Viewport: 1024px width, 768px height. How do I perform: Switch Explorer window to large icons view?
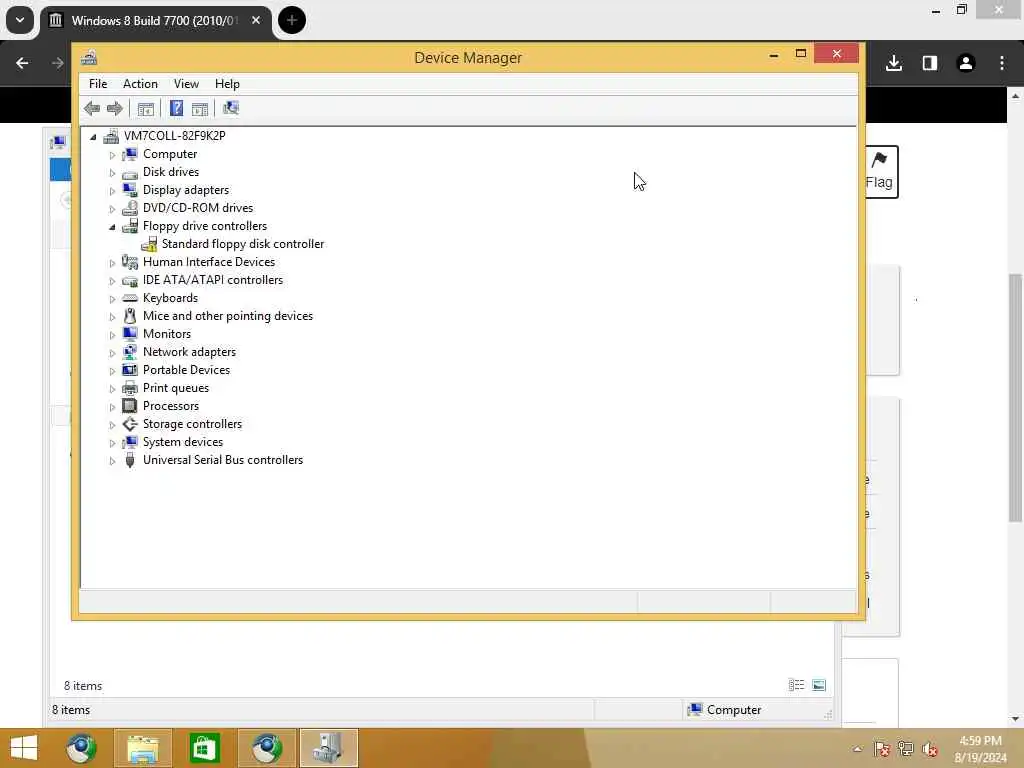(x=819, y=685)
